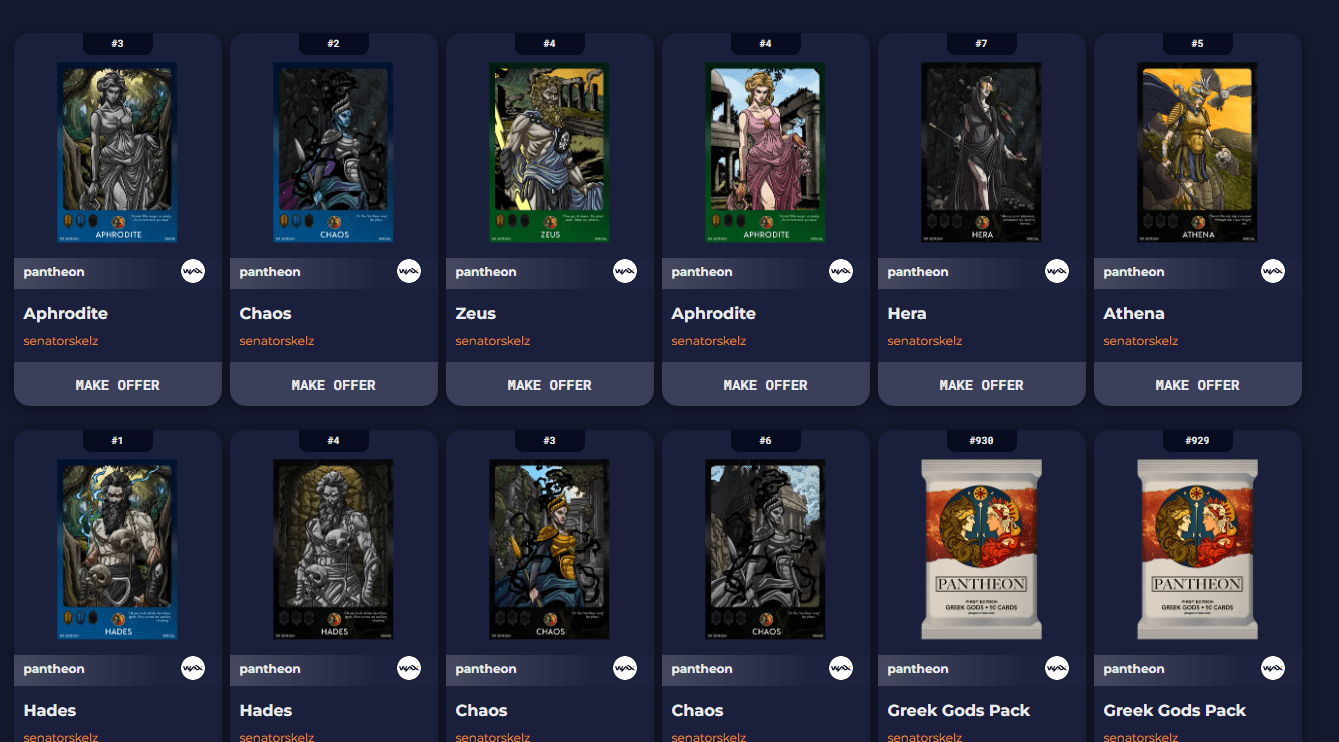
Task: Open the Hades #1 blue card image
Action: click(118, 549)
